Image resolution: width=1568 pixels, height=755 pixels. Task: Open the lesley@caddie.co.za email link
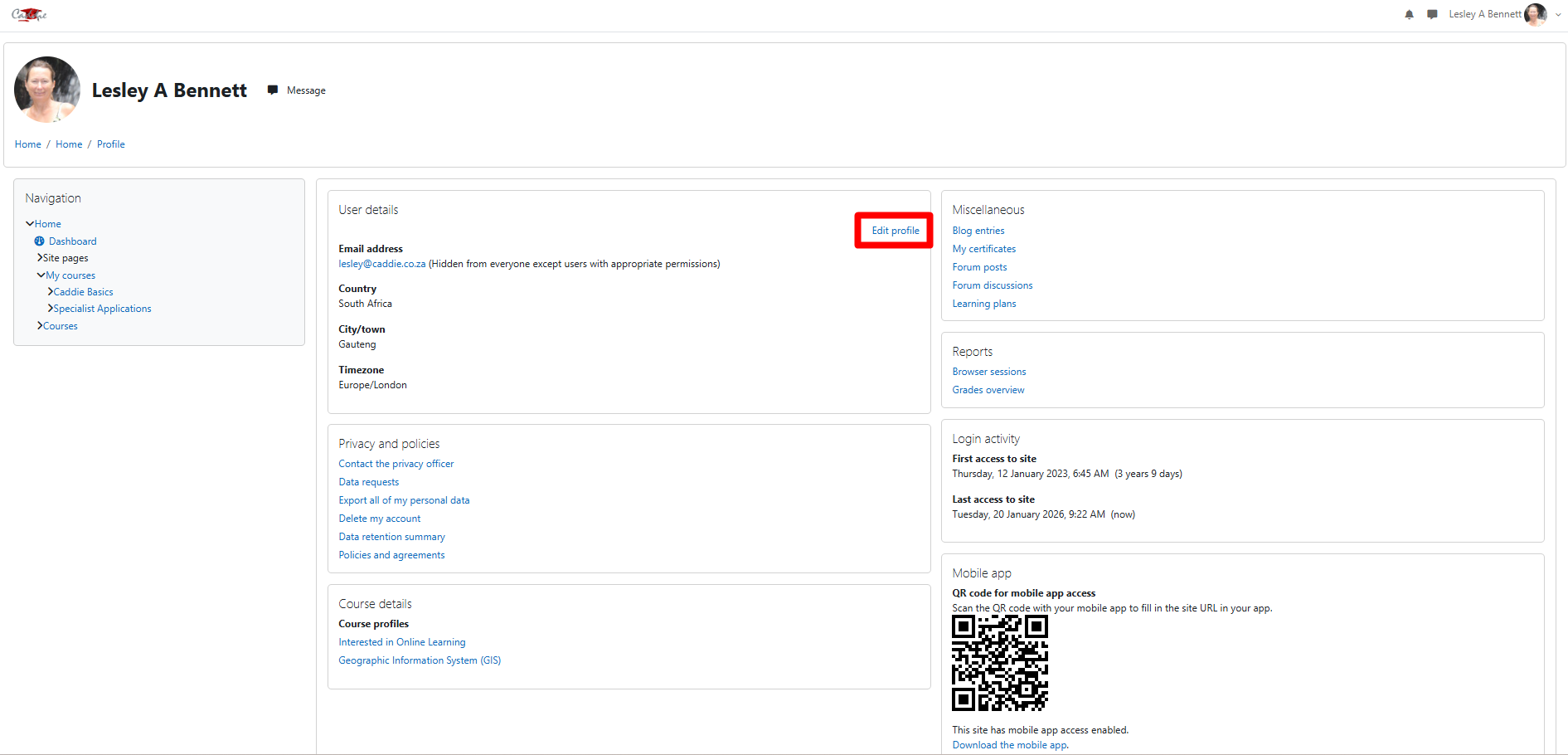(x=381, y=264)
